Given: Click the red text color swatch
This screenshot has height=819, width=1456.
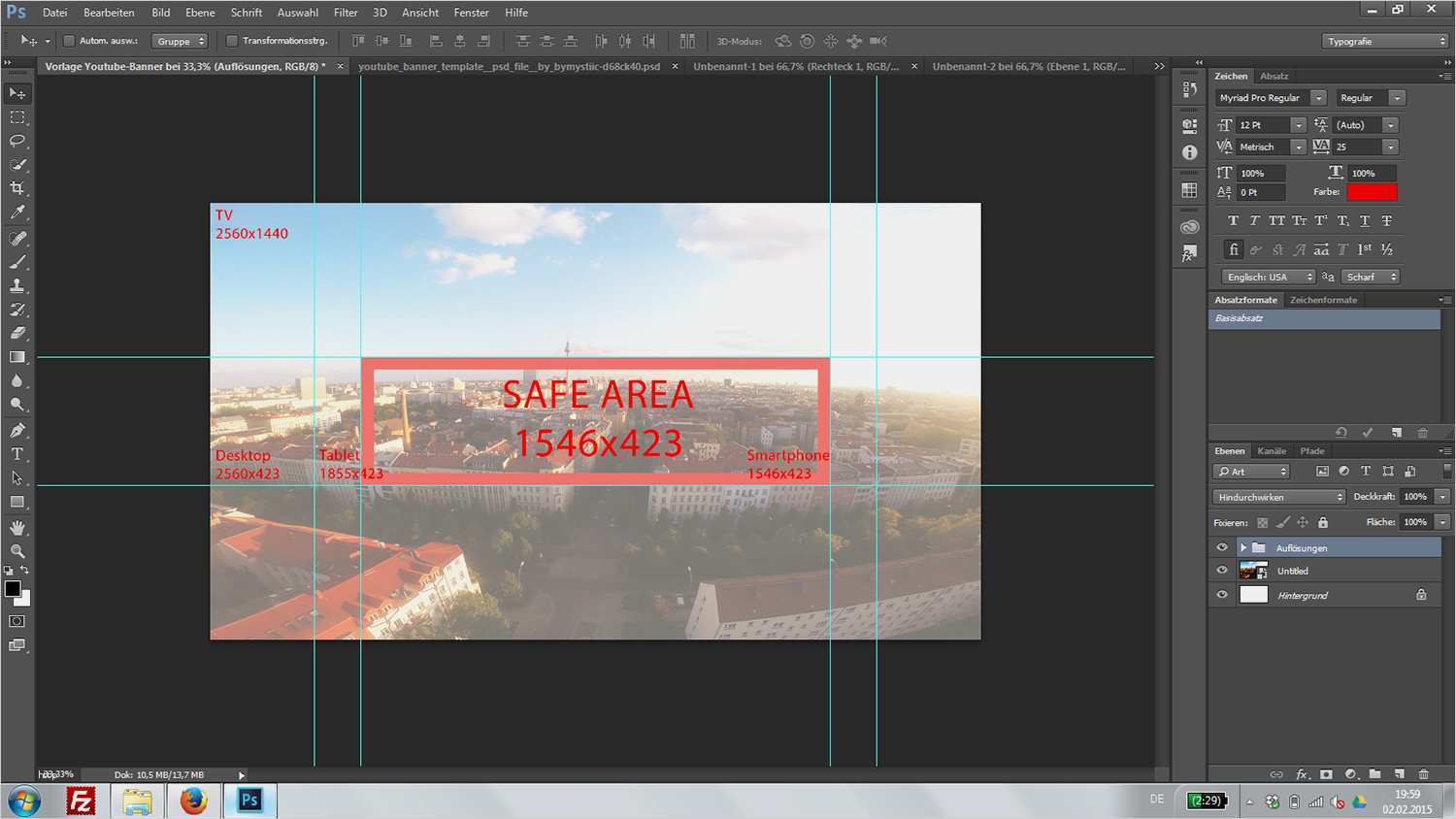Looking at the screenshot, I should [1372, 191].
